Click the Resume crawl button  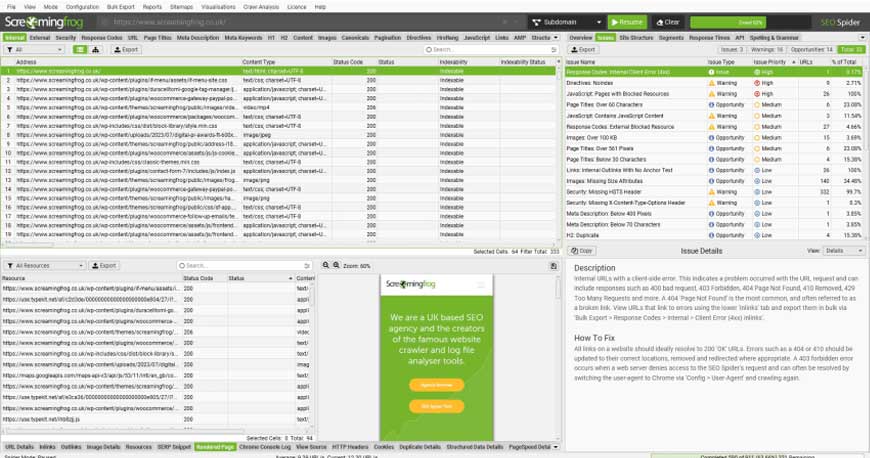(x=626, y=22)
